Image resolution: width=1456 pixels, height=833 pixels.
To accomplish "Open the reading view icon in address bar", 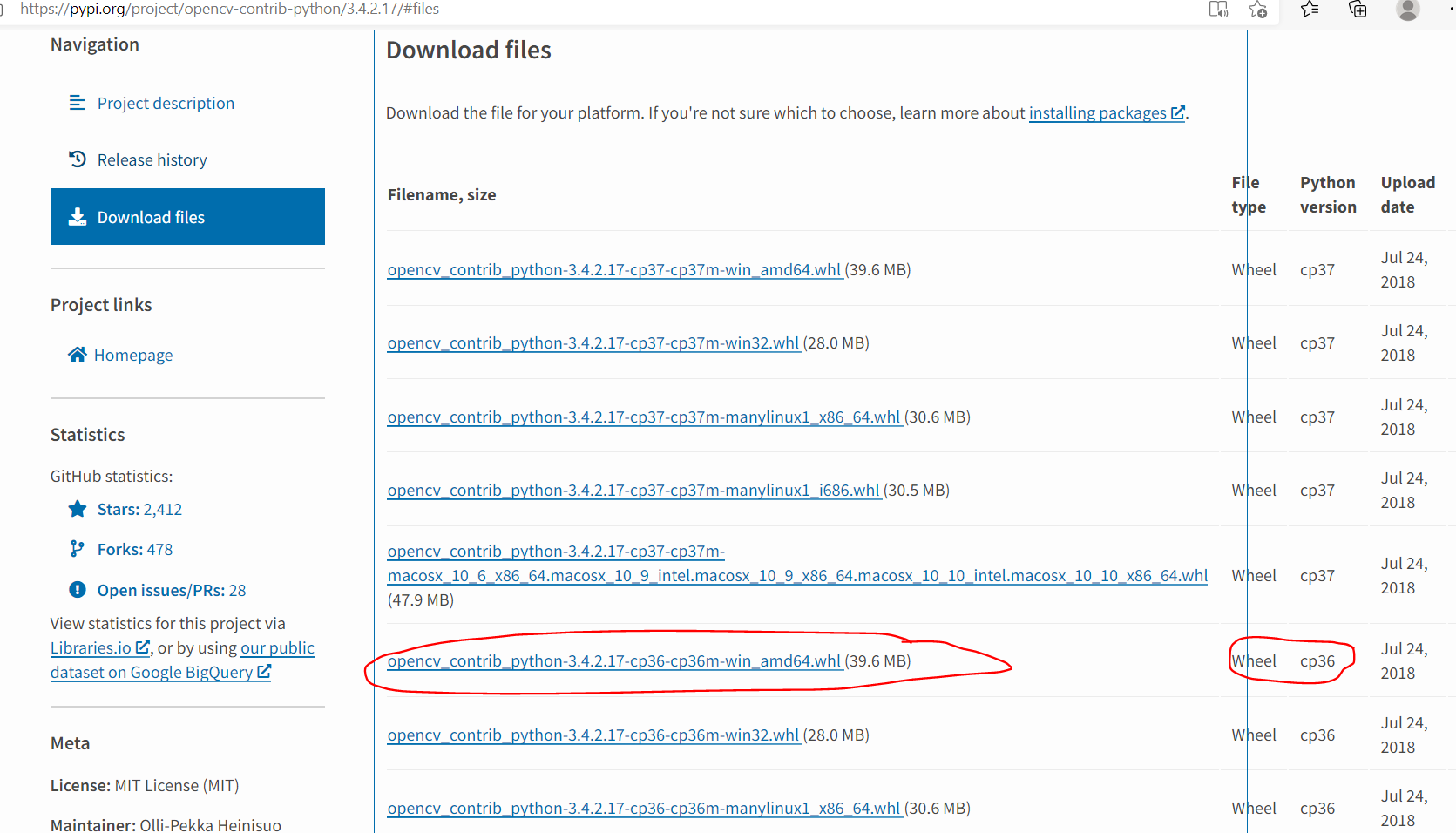I will click(x=1218, y=10).
